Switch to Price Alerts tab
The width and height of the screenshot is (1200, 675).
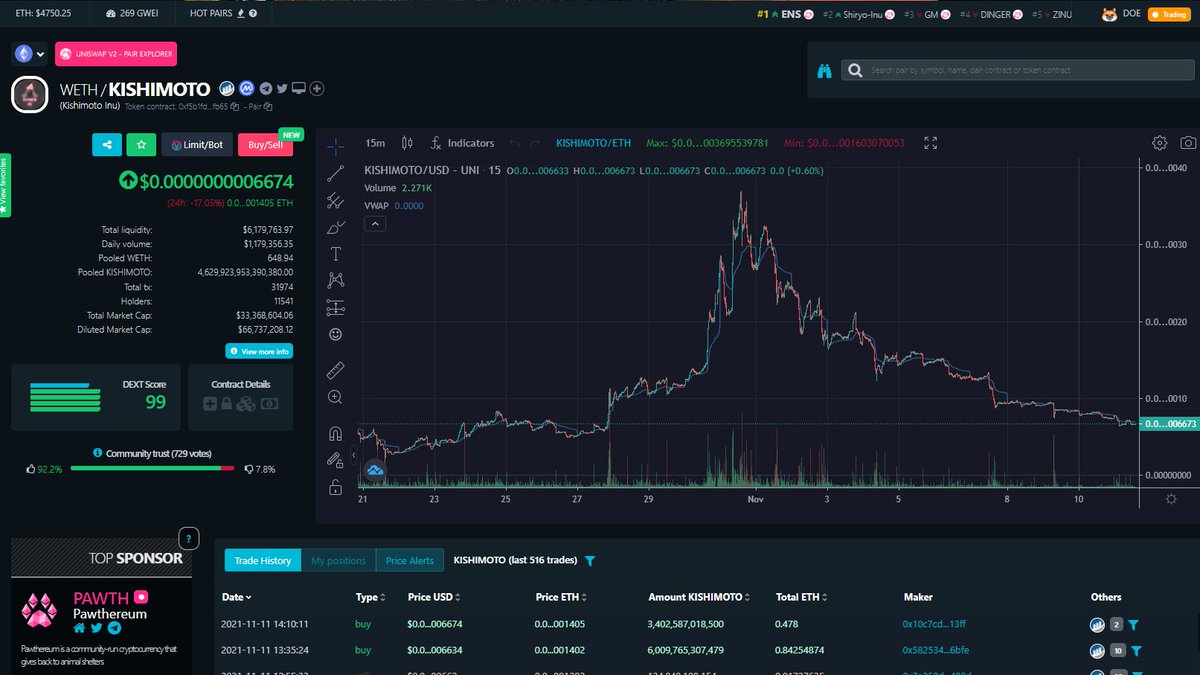pos(410,561)
